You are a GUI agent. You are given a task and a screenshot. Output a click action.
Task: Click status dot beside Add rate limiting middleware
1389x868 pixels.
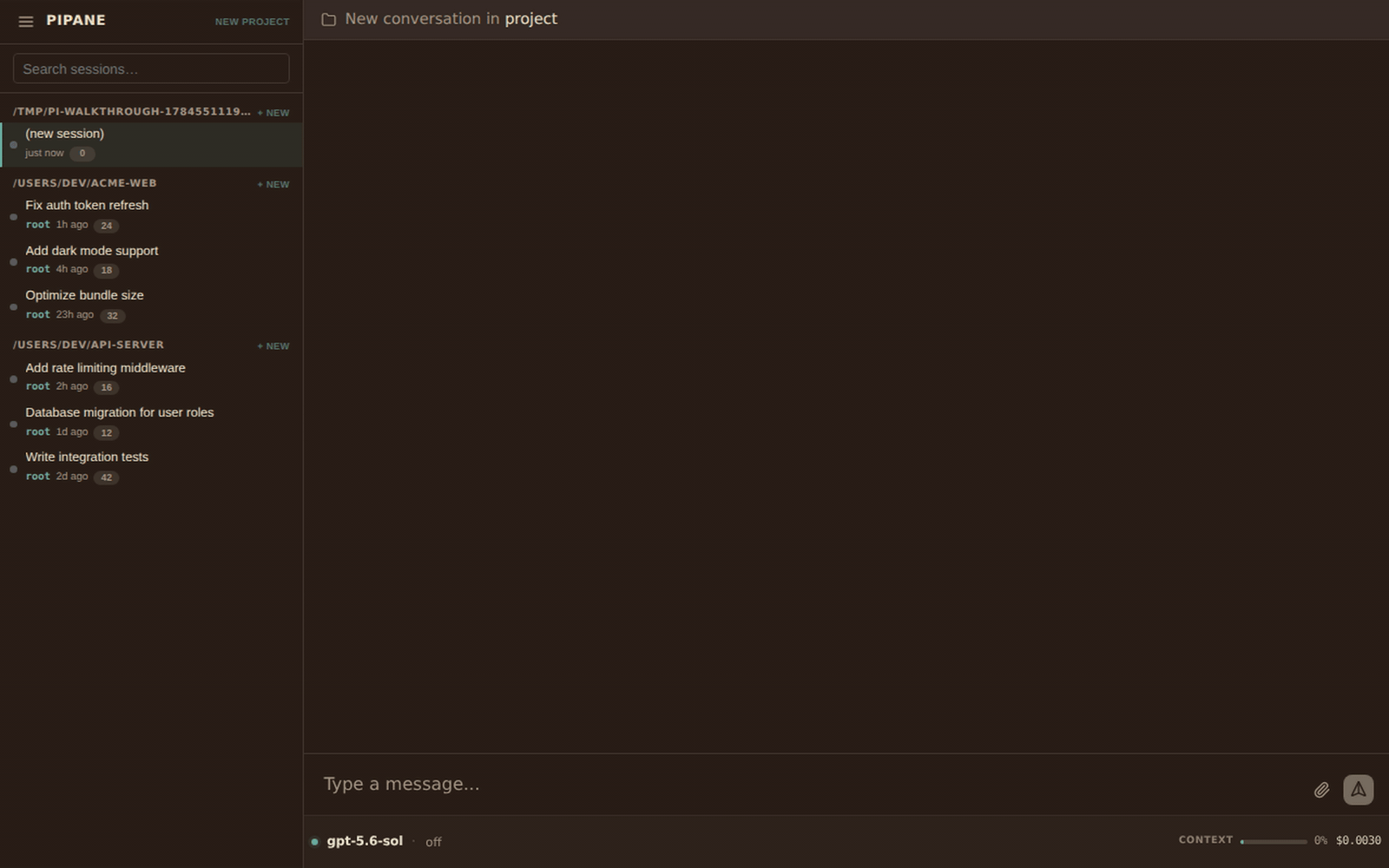click(13, 378)
